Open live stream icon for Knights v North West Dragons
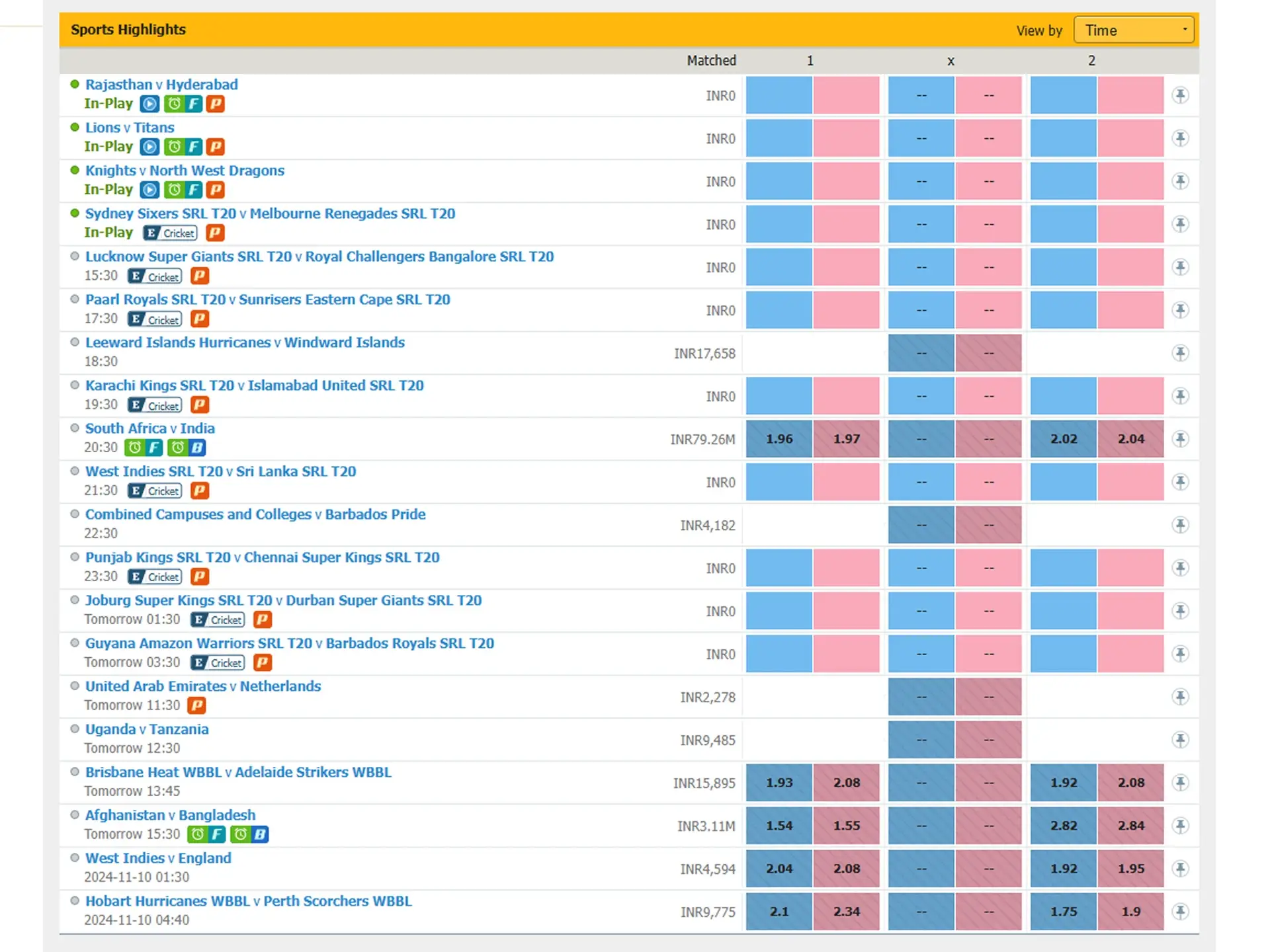The image size is (1270, 952). point(150,190)
